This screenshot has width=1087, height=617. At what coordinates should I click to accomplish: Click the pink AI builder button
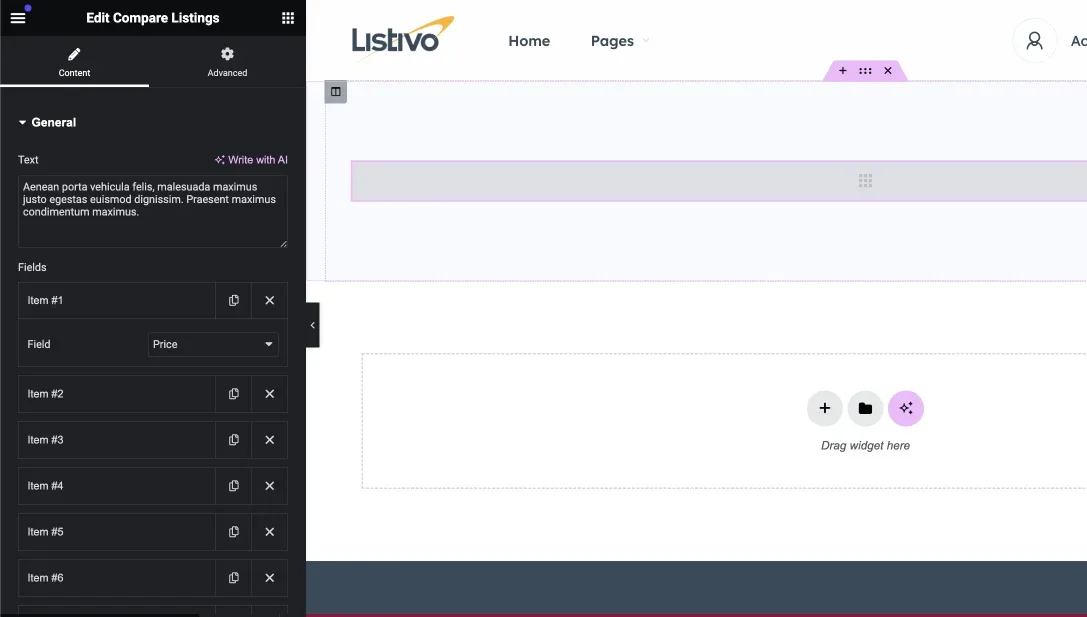click(905, 408)
